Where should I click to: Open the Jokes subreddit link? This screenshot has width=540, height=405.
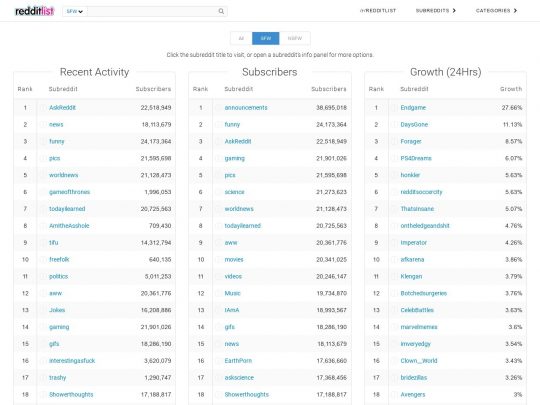click(57, 310)
